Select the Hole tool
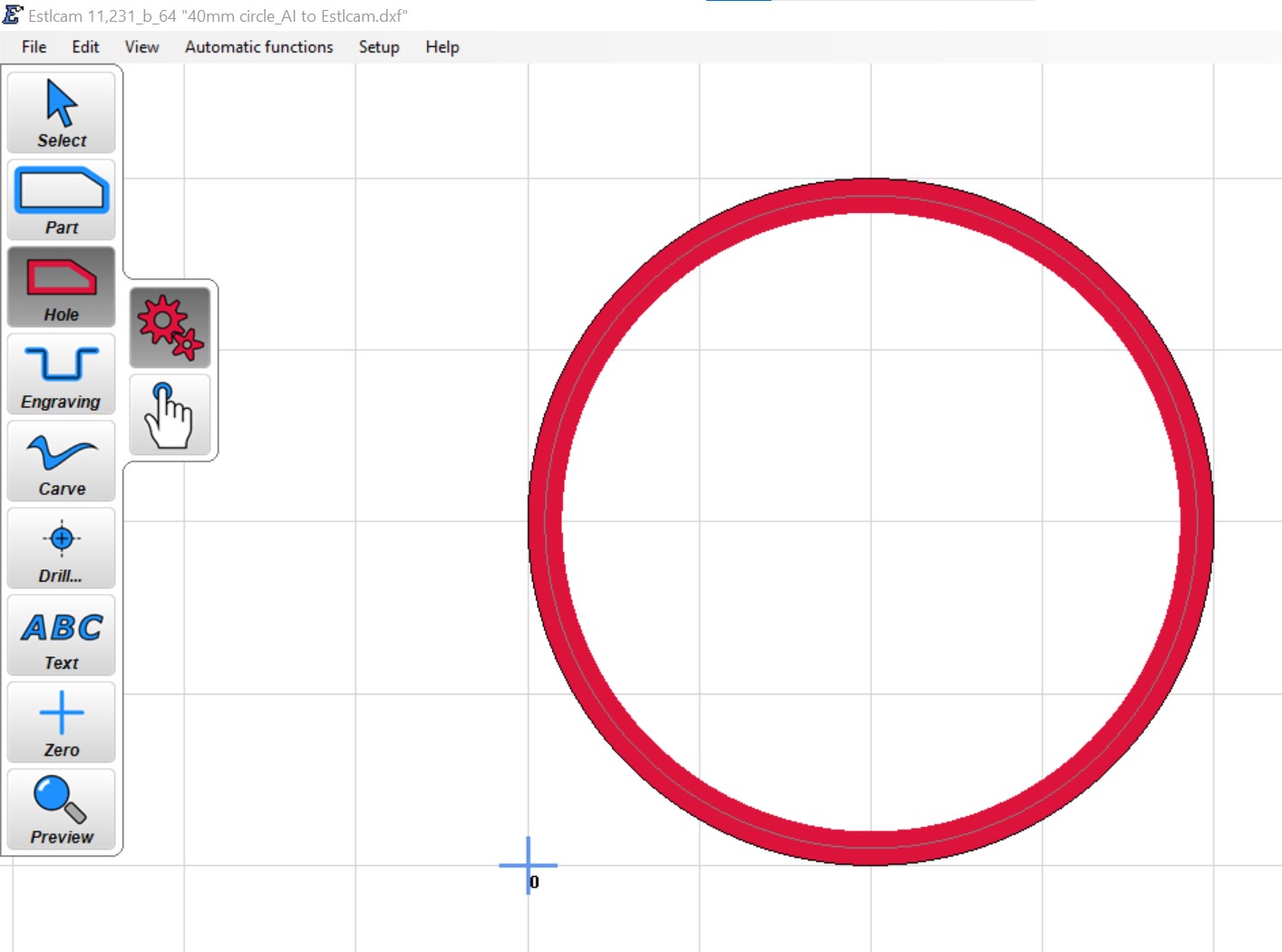Viewport: 1282px width, 952px height. [x=62, y=287]
